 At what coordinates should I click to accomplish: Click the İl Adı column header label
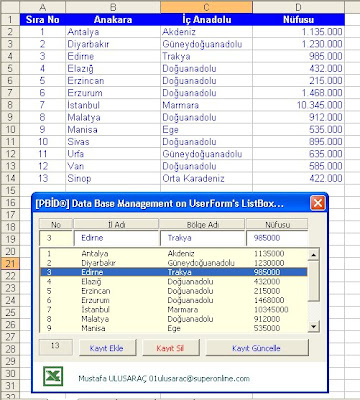116,224
